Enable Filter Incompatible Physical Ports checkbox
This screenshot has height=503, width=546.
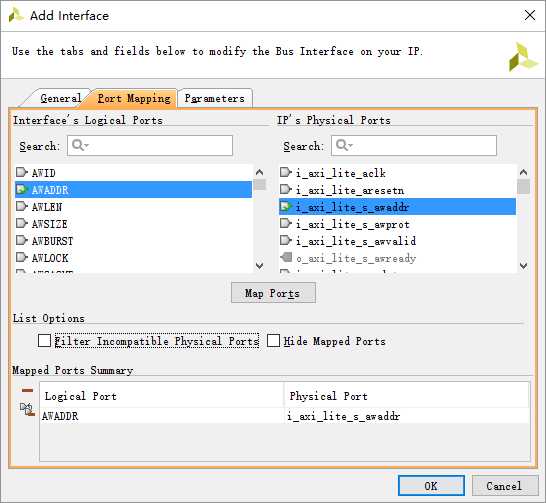[x=44, y=341]
